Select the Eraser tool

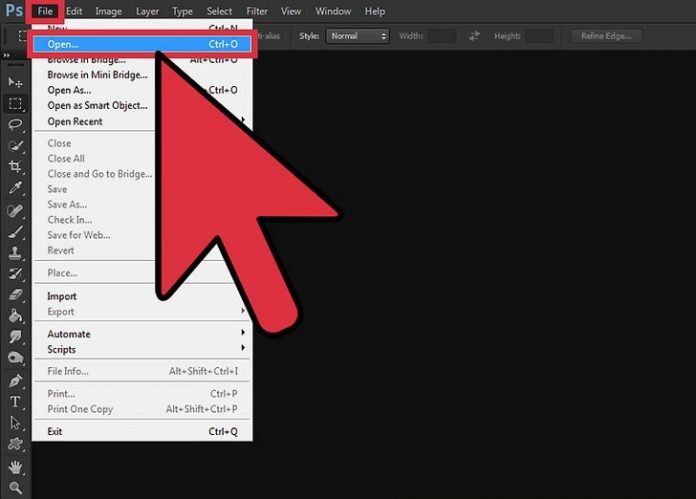[x=15, y=294]
